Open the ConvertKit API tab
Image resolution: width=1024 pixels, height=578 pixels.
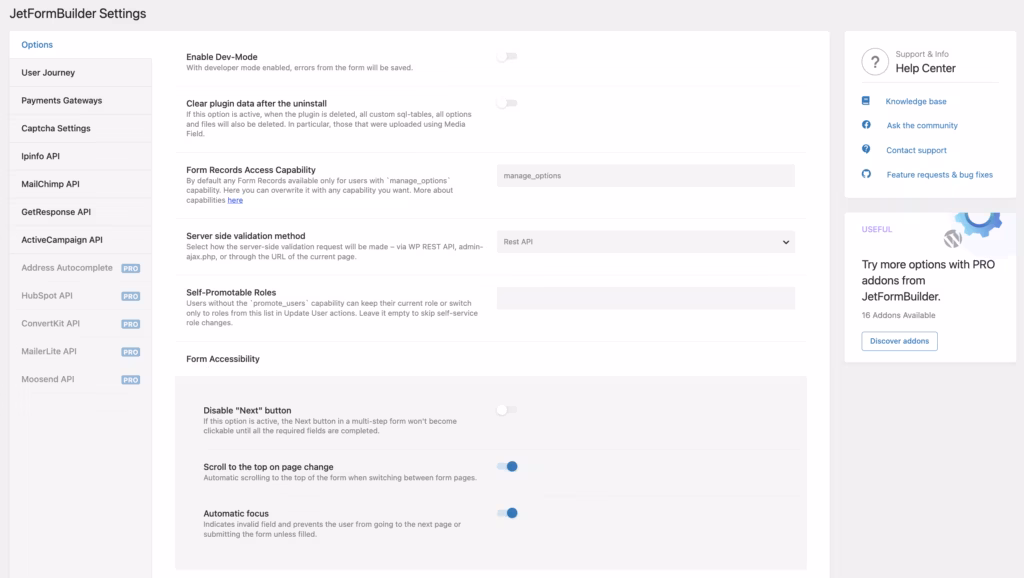point(80,323)
